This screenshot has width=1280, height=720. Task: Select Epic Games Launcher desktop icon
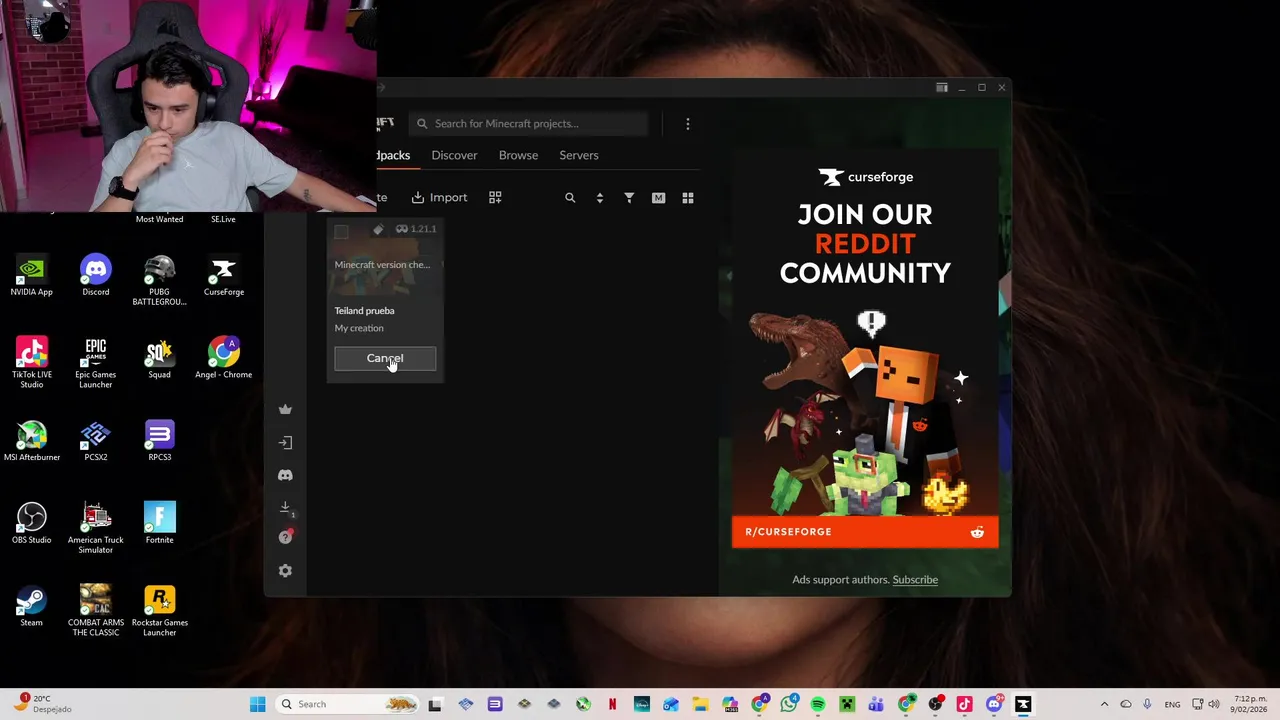point(96,364)
